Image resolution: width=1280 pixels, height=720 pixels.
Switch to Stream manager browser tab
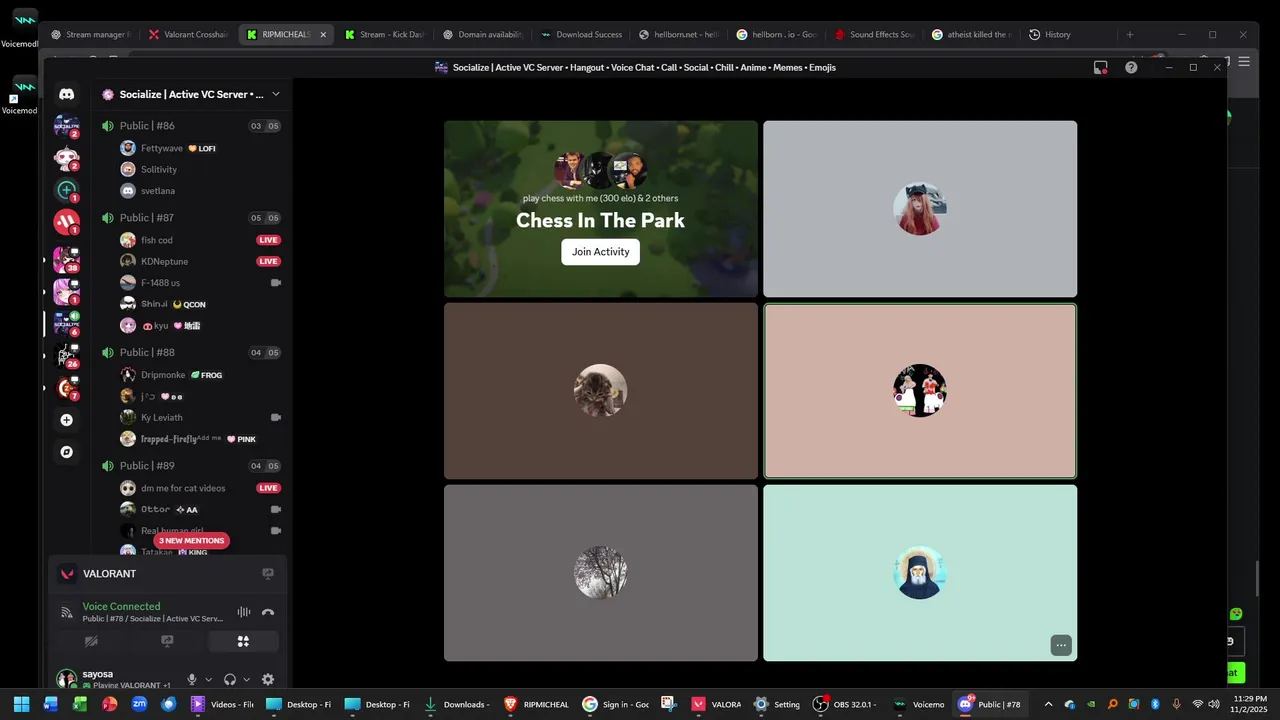tap(90, 34)
